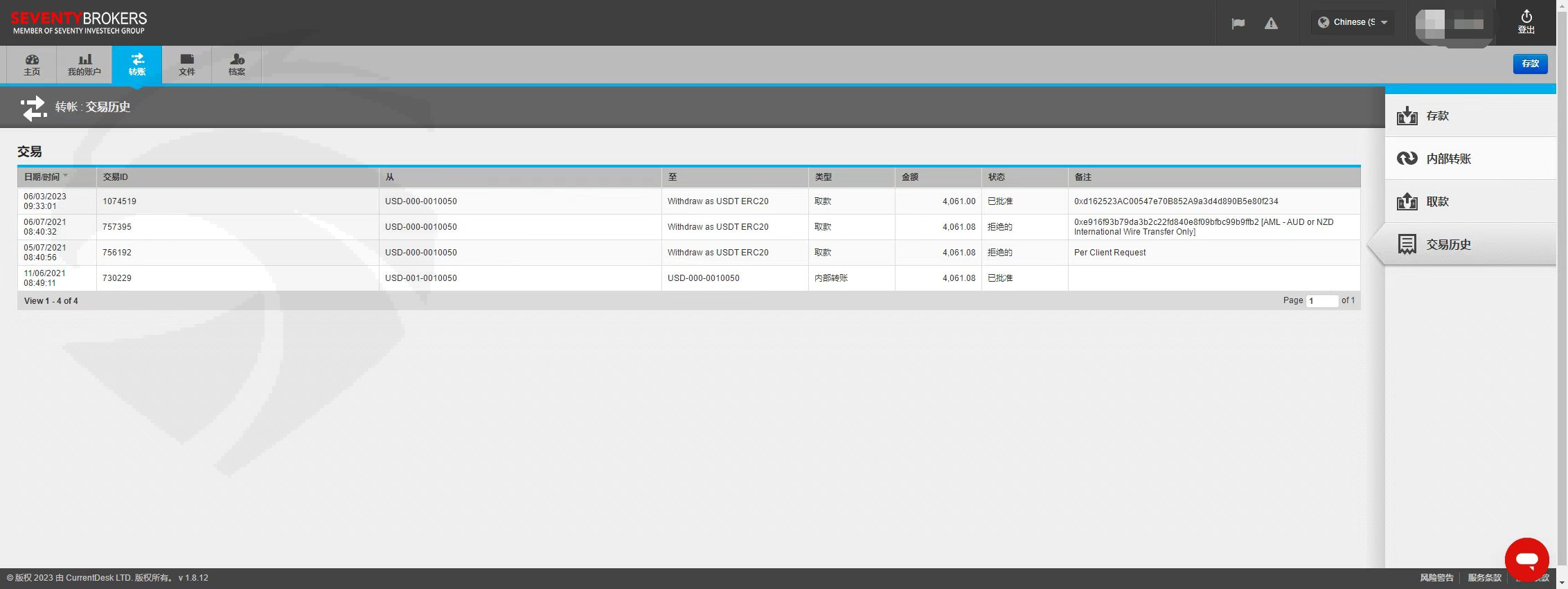Open the 文件 tab
Screen dimensions: 1568x589
point(187,64)
